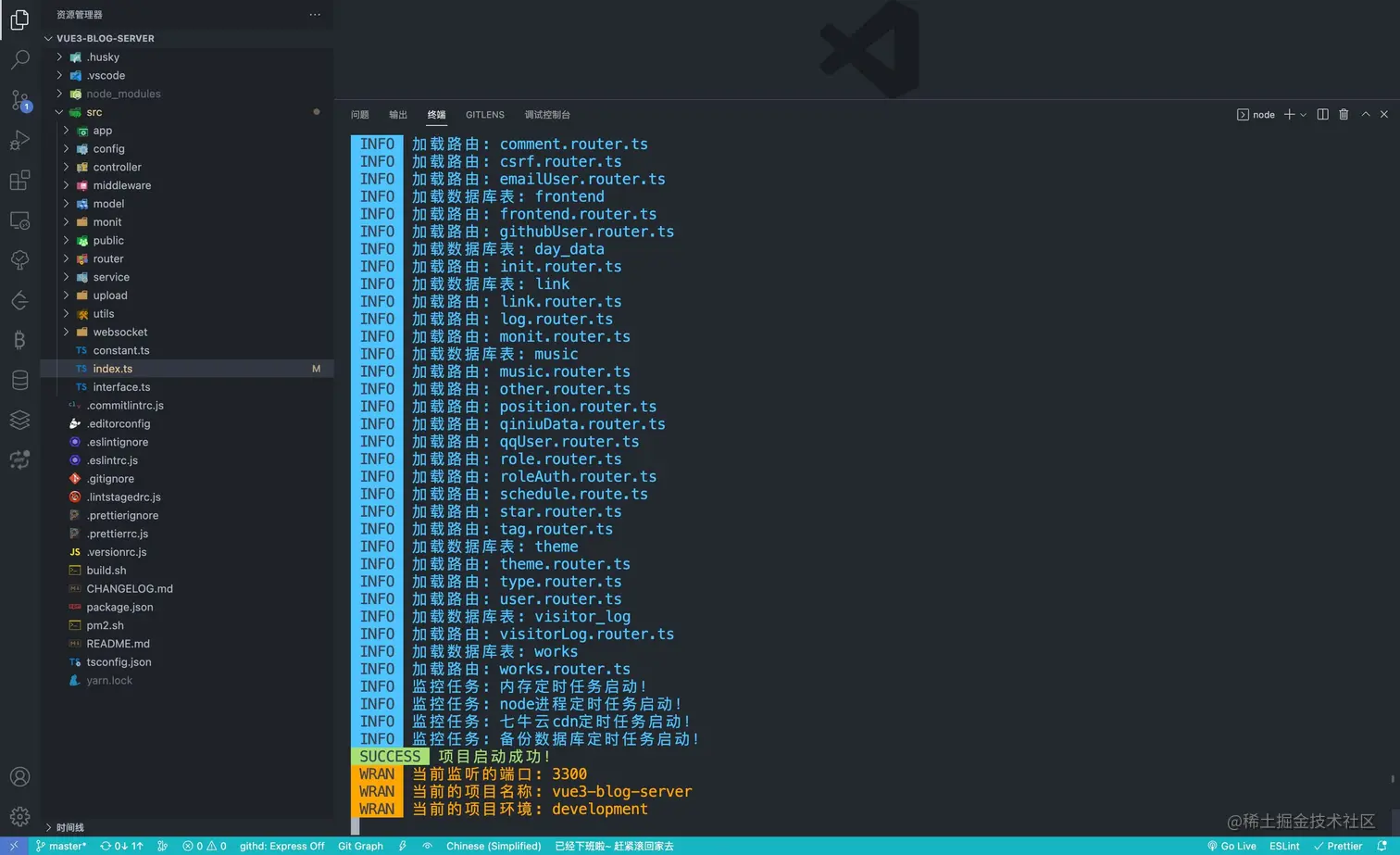Open the Search view in the activity bar
Screen dimensions: 1400x855
[x=19, y=60]
